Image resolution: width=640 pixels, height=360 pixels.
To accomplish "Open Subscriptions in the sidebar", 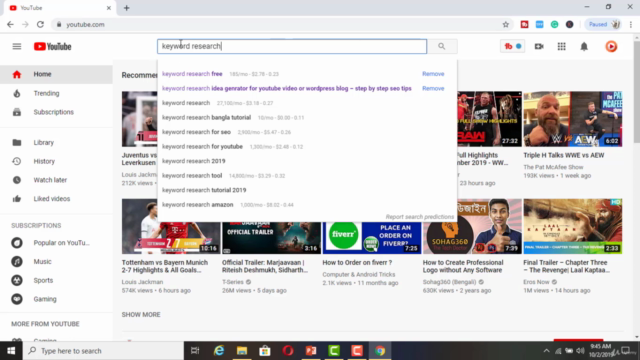I will (x=56, y=112).
